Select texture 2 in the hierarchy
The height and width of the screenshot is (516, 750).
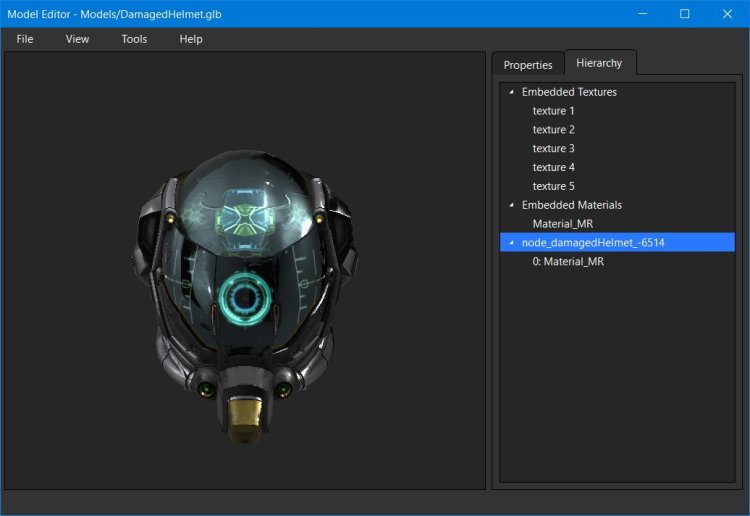coord(553,130)
